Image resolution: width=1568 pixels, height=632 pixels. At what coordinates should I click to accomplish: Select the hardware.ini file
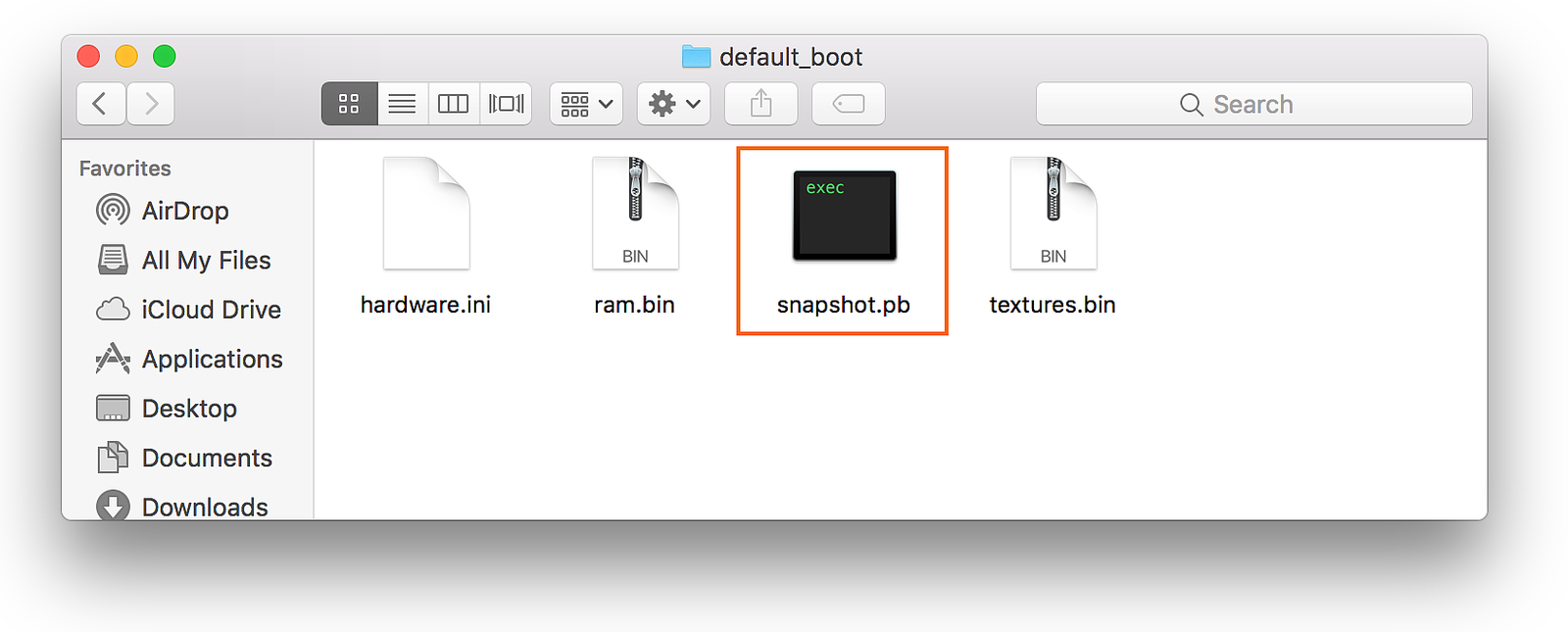click(x=426, y=215)
